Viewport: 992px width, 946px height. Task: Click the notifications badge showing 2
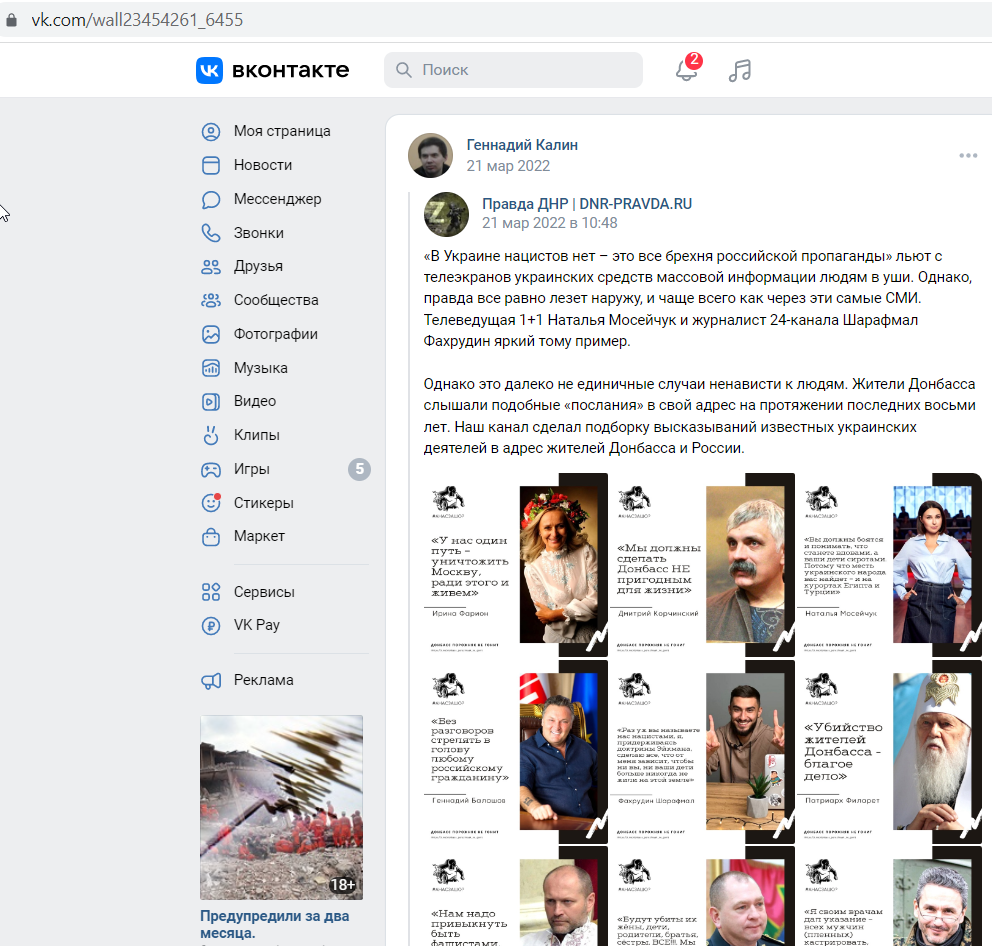pyautogui.click(x=694, y=59)
